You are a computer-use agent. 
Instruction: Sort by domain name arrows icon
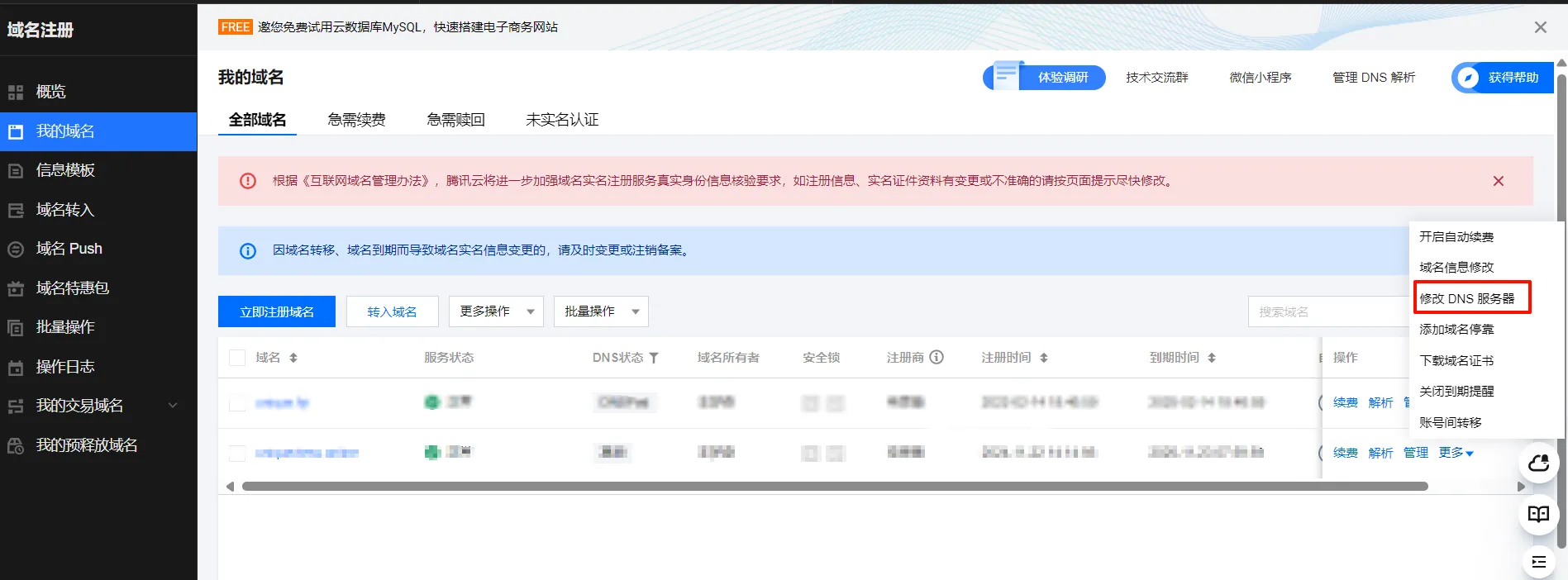pyautogui.click(x=293, y=358)
